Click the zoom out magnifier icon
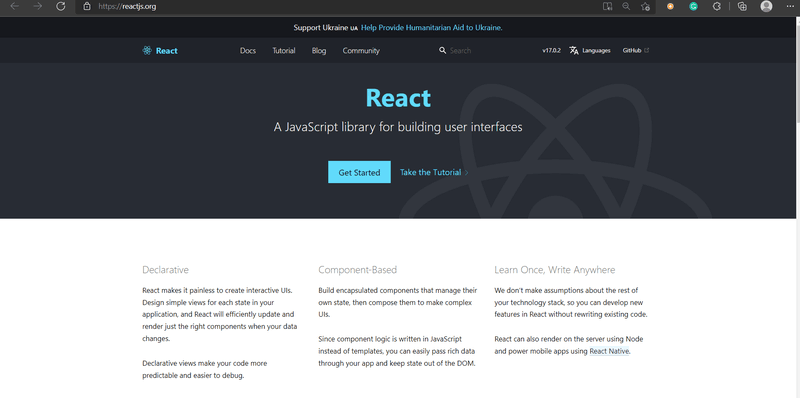 point(626,7)
